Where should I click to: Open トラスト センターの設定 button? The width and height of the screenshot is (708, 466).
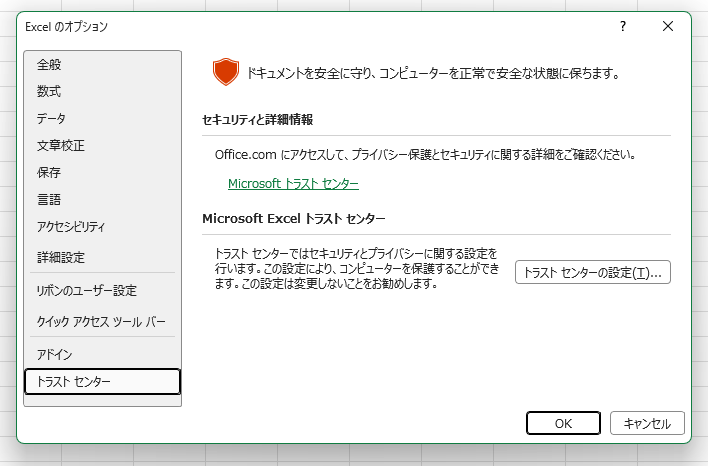(x=592, y=273)
